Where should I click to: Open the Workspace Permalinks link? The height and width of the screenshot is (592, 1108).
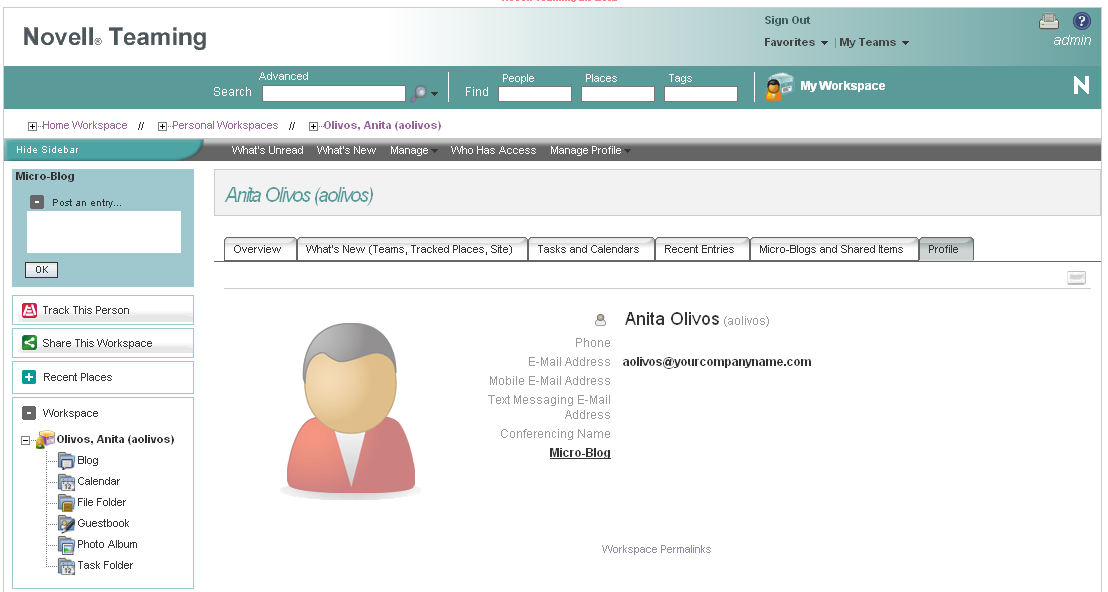[656, 548]
